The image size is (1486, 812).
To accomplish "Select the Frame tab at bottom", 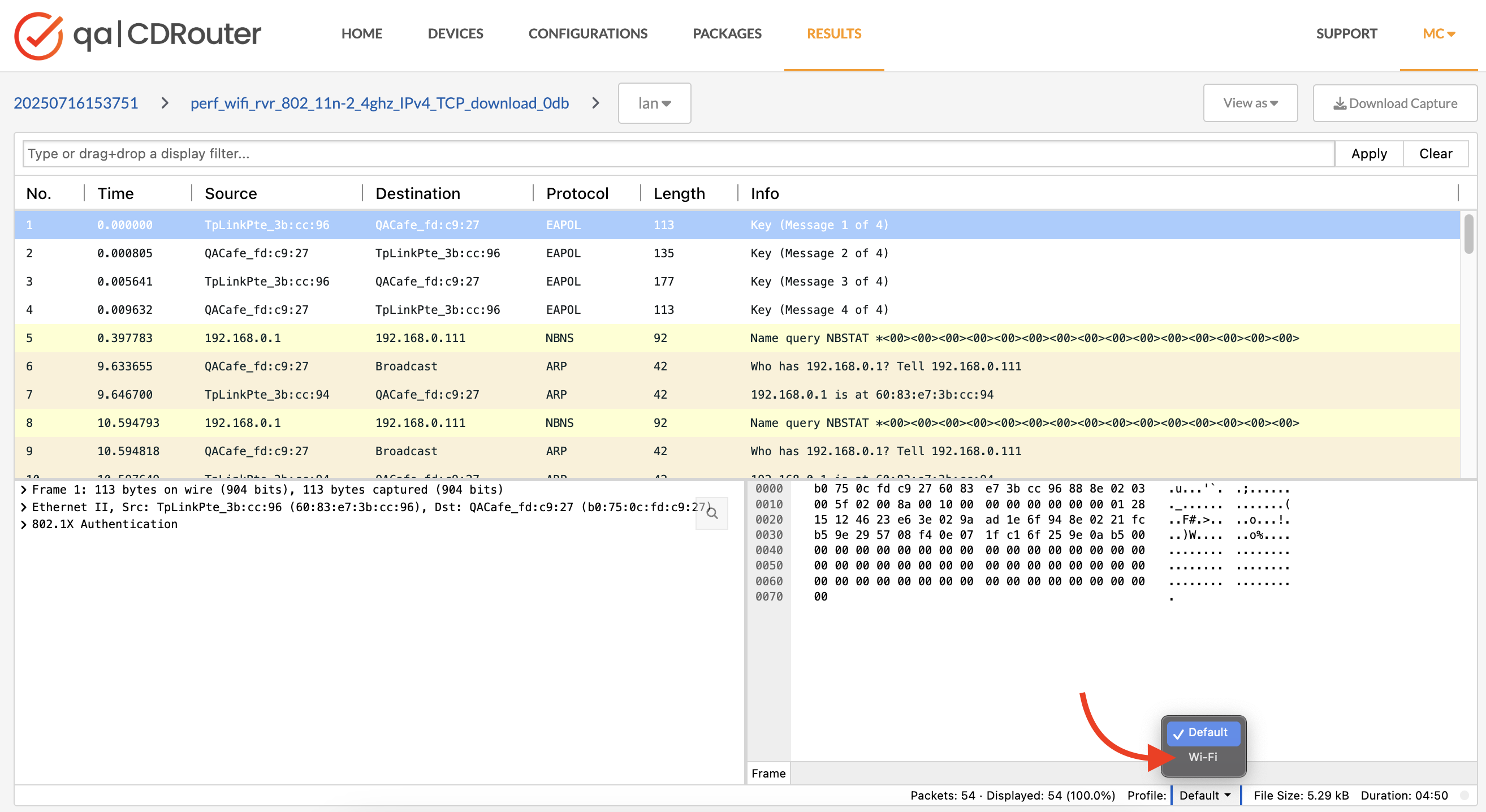I will 768,773.
